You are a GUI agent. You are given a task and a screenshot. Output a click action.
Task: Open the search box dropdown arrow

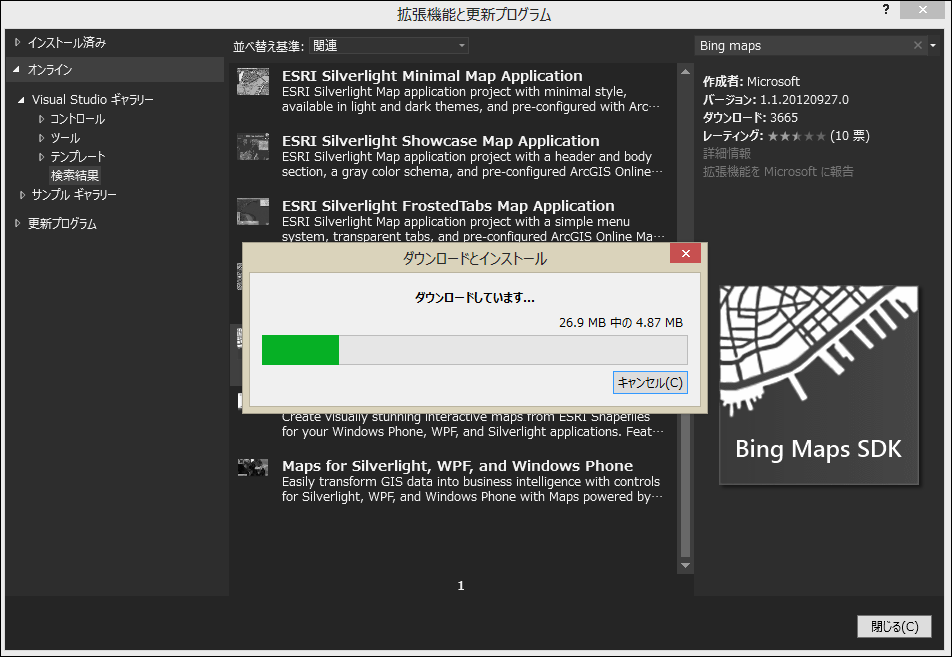[x=933, y=46]
